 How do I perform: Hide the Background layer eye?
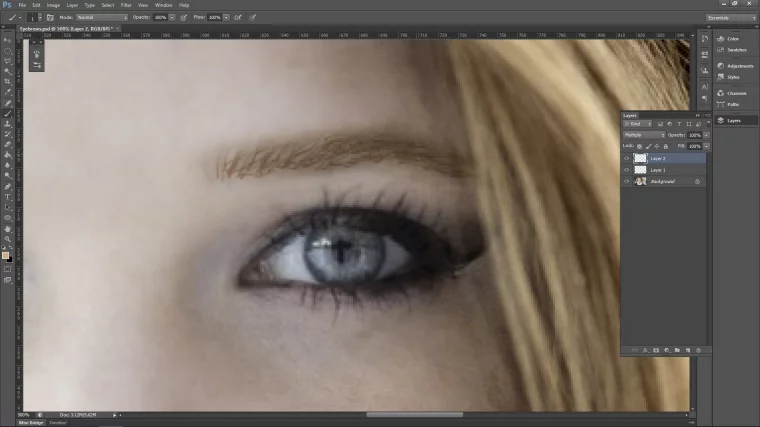click(x=627, y=181)
